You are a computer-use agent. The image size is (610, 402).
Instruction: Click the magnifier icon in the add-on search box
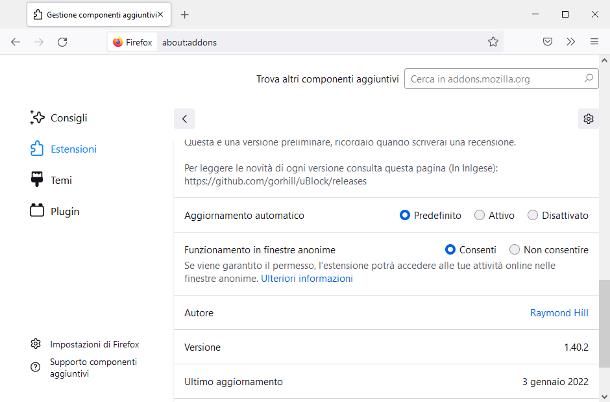(588, 78)
